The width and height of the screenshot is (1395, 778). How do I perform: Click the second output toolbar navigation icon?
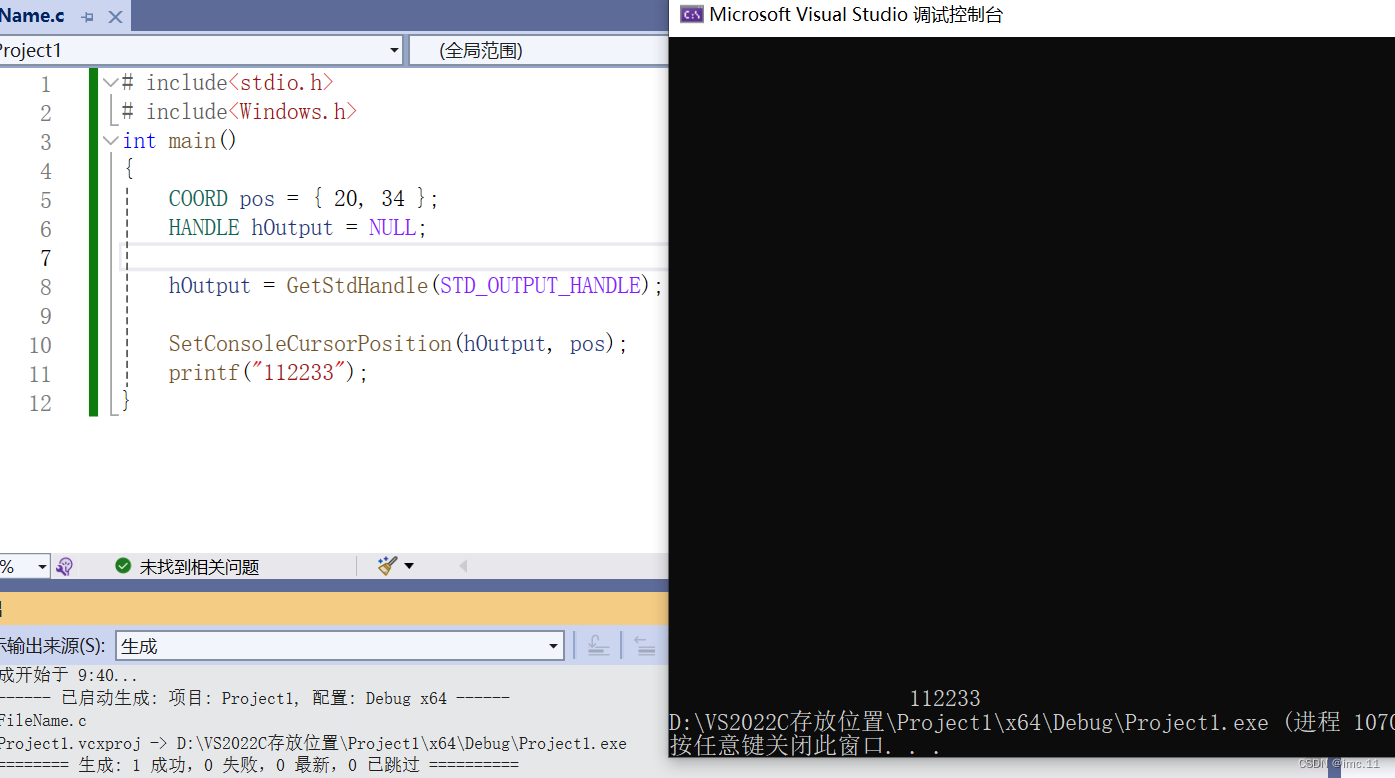click(x=645, y=646)
